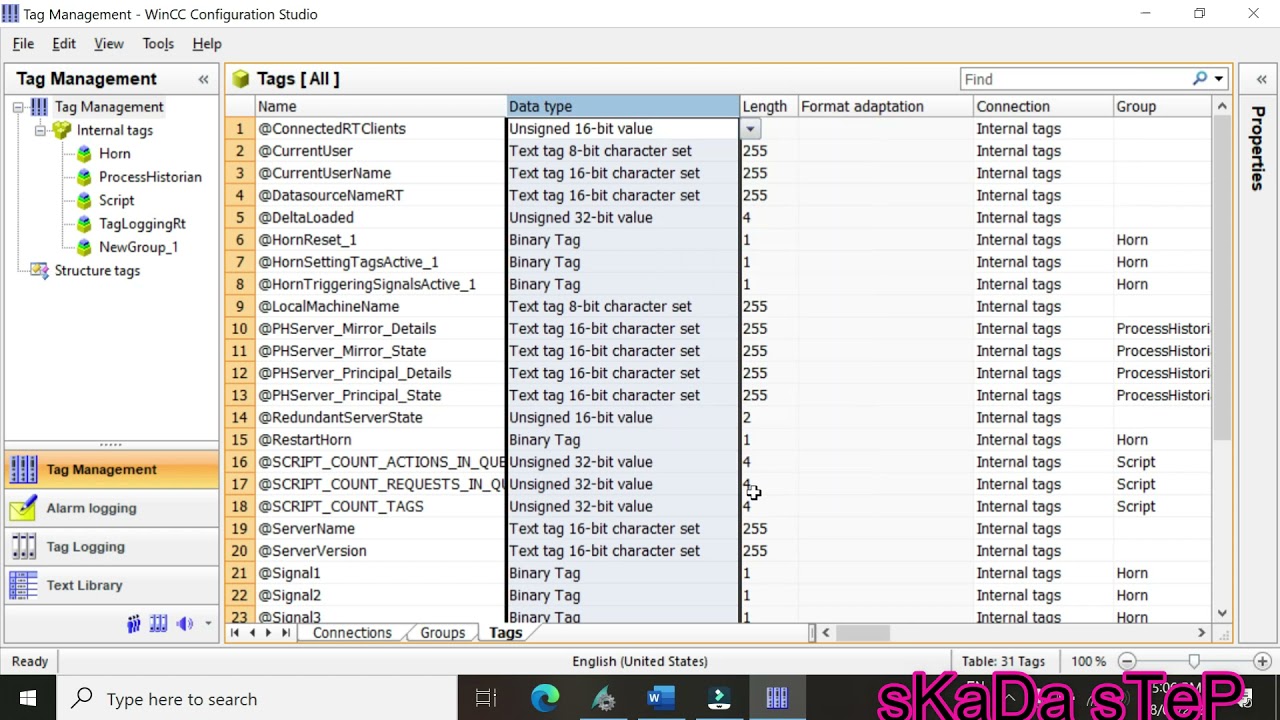
Task: Click the Find search magnifier icon
Action: point(1200,79)
